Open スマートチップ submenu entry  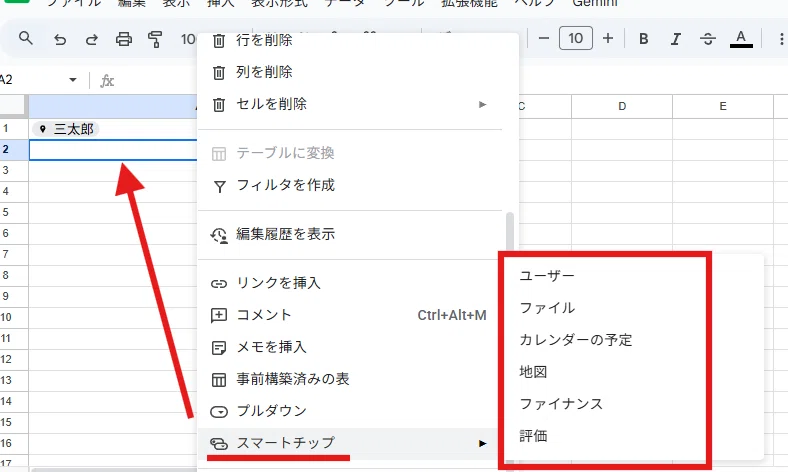pos(350,443)
